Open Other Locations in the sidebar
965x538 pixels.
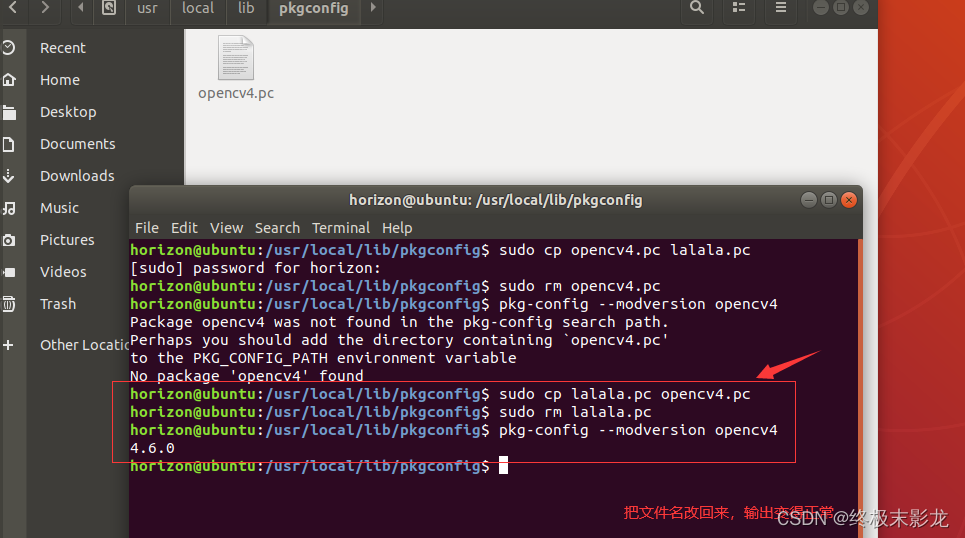tap(84, 345)
